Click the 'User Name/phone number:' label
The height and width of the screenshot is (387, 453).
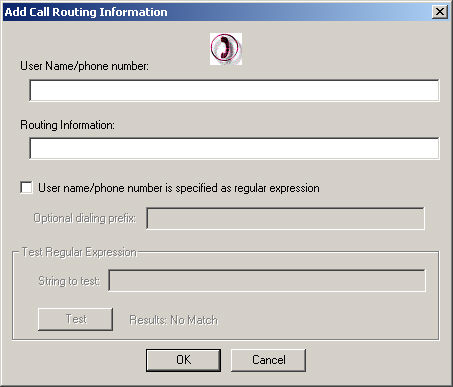coord(84,66)
